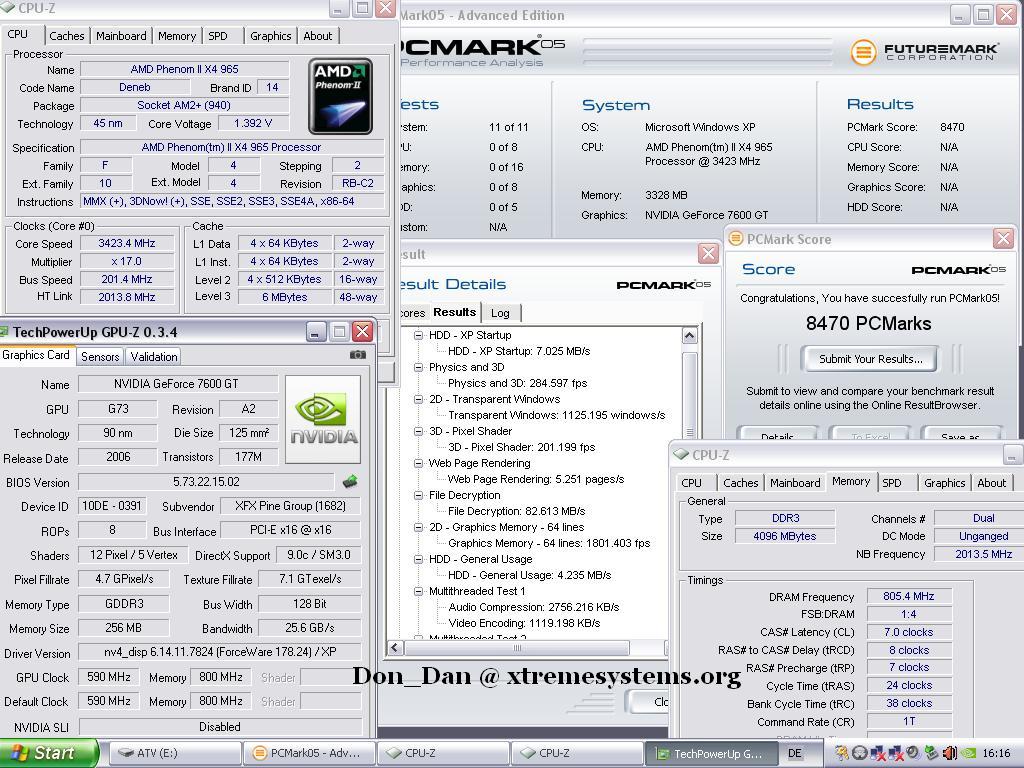
Task: Collapse the Physics and 3D node
Action: (x=418, y=367)
